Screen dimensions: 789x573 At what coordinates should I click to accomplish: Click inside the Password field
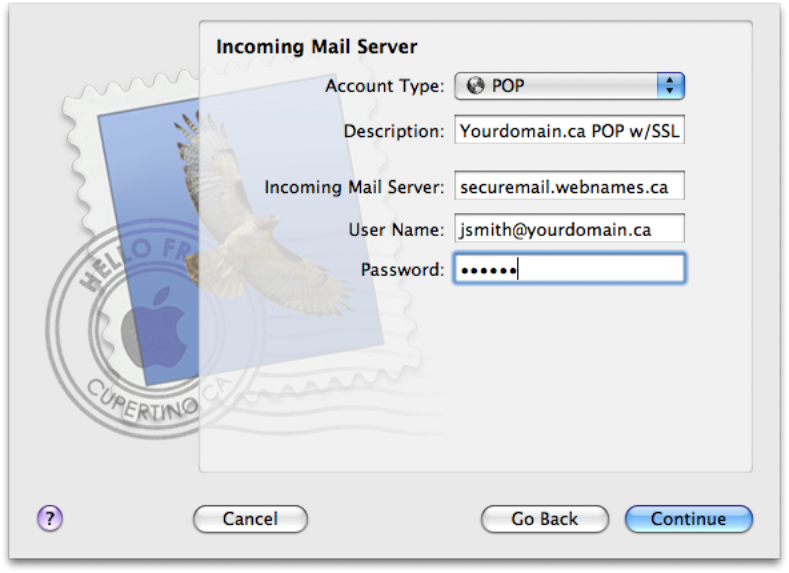[569, 269]
